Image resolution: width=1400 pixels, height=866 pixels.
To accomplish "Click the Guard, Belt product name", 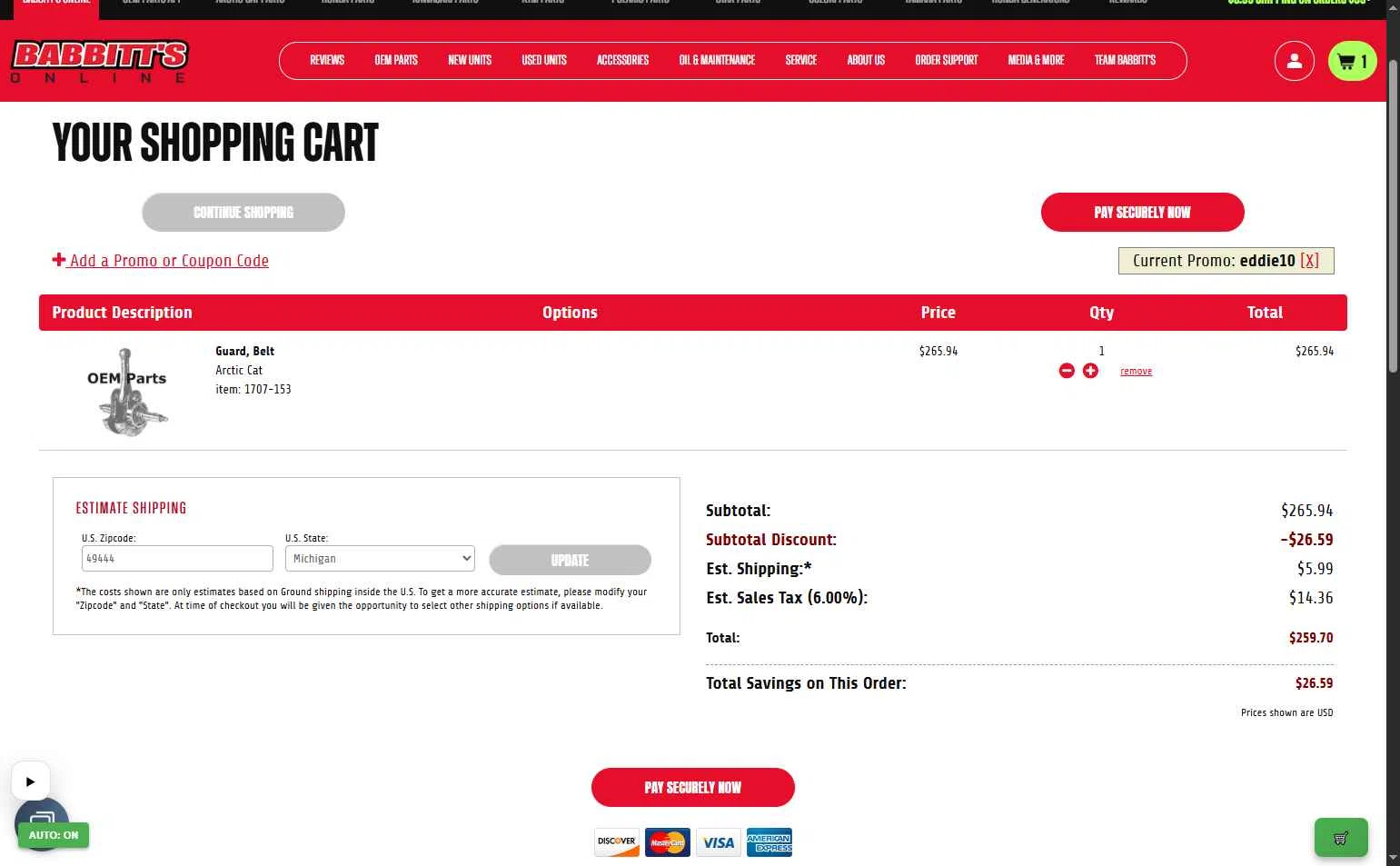I will pyautogui.click(x=244, y=351).
